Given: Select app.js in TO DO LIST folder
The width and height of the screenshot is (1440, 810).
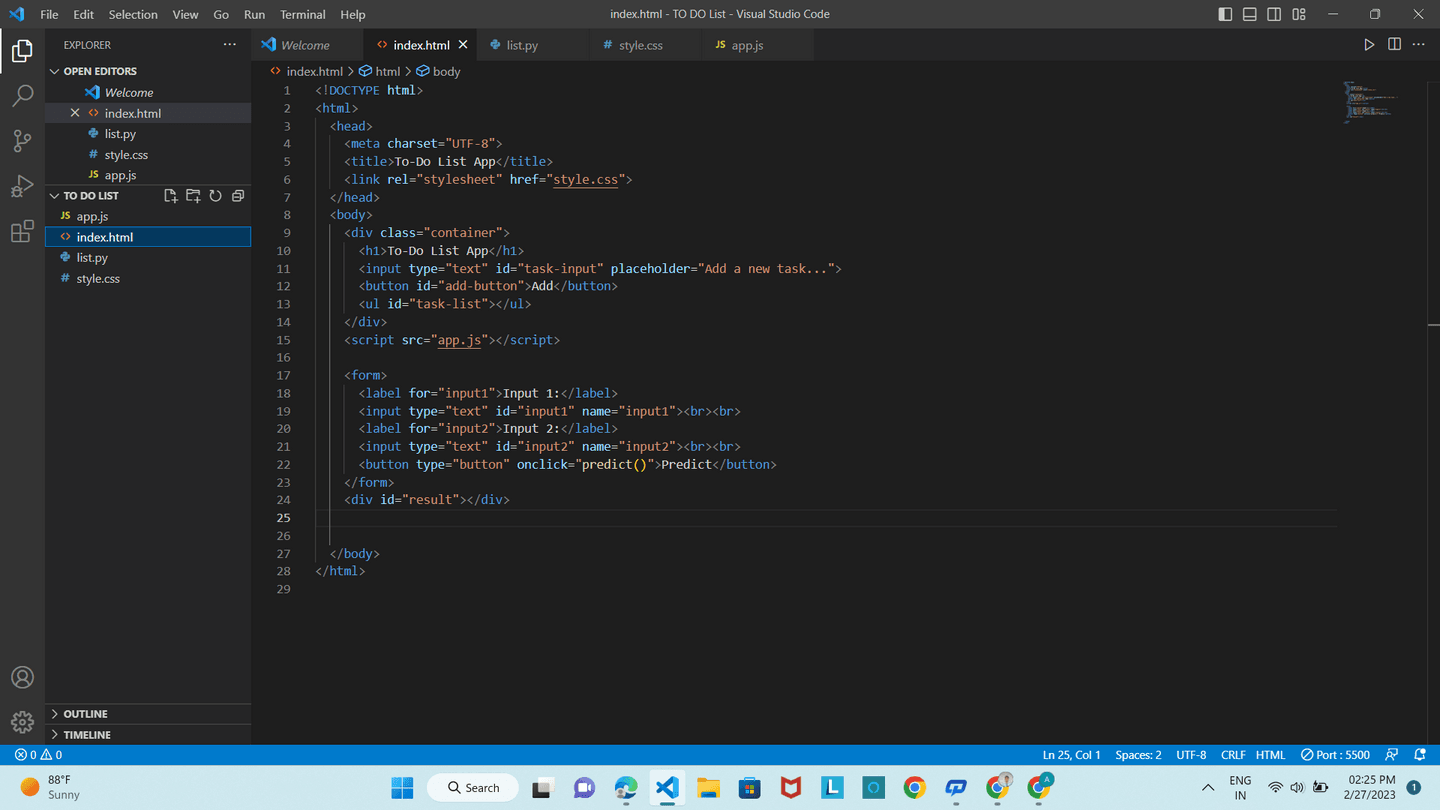Looking at the screenshot, I should (148, 216).
